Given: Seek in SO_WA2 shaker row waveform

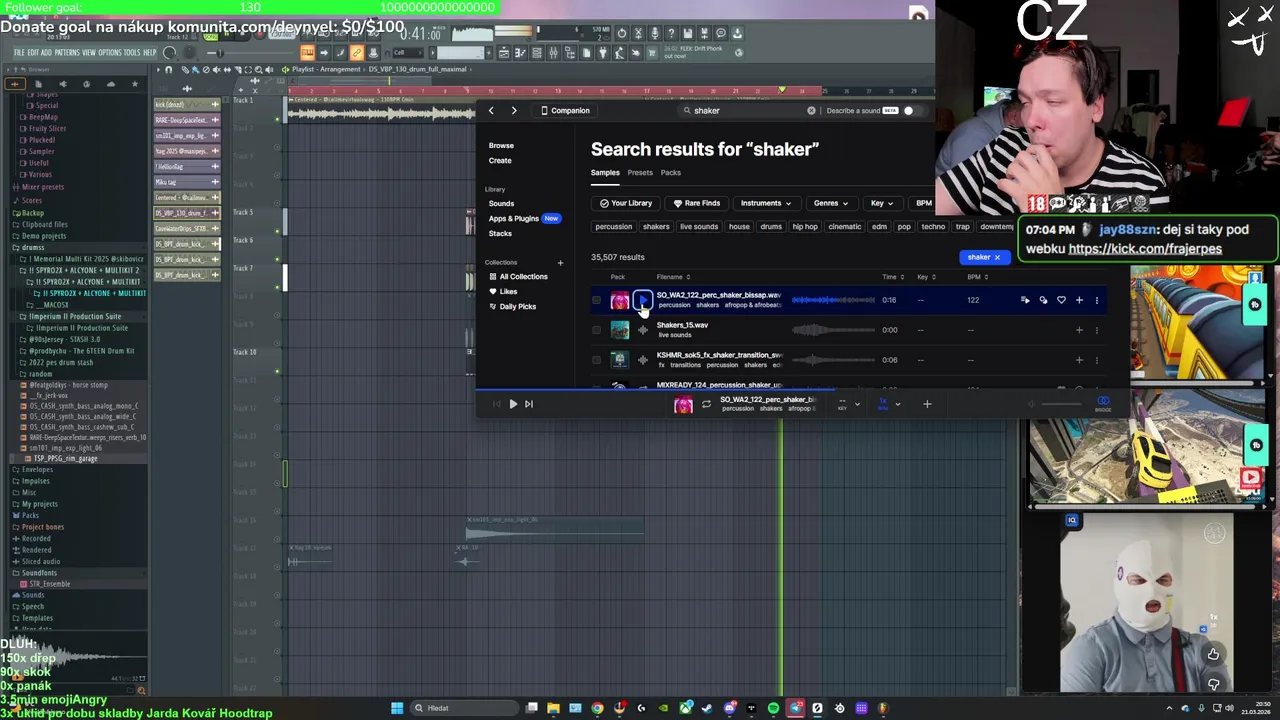Looking at the screenshot, I should (833, 300).
